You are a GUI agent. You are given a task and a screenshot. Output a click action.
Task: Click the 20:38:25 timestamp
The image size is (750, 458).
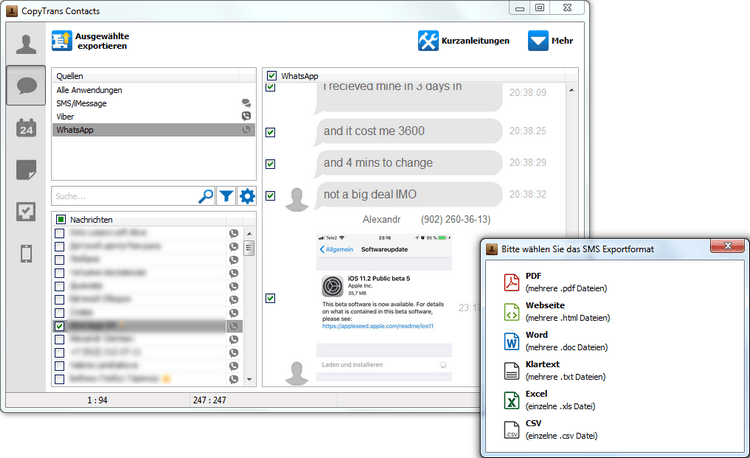(528, 131)
